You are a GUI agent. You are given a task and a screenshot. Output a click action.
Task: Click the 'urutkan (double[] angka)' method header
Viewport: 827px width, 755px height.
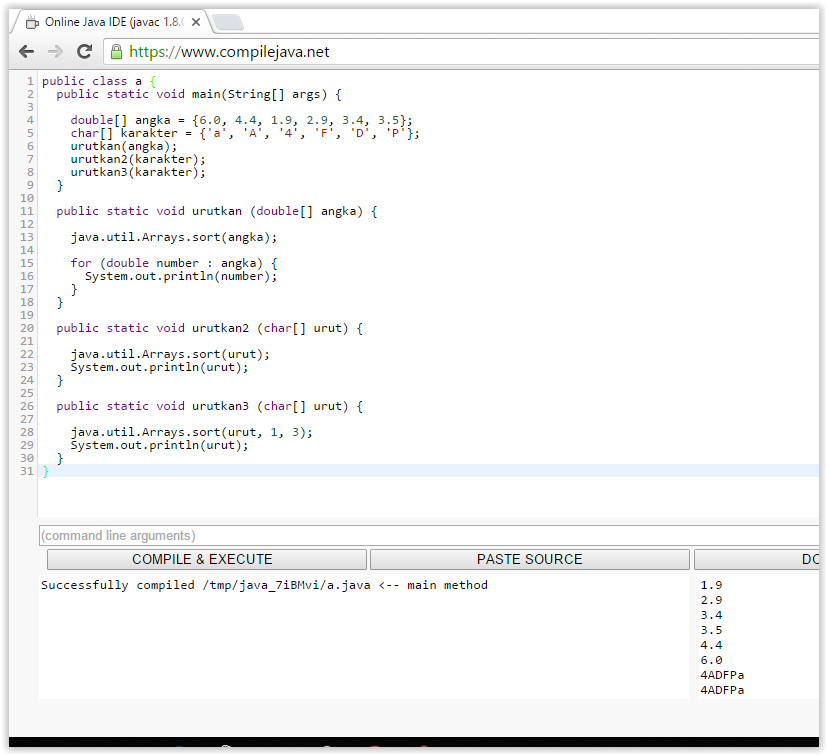click(x=217, y=212)
